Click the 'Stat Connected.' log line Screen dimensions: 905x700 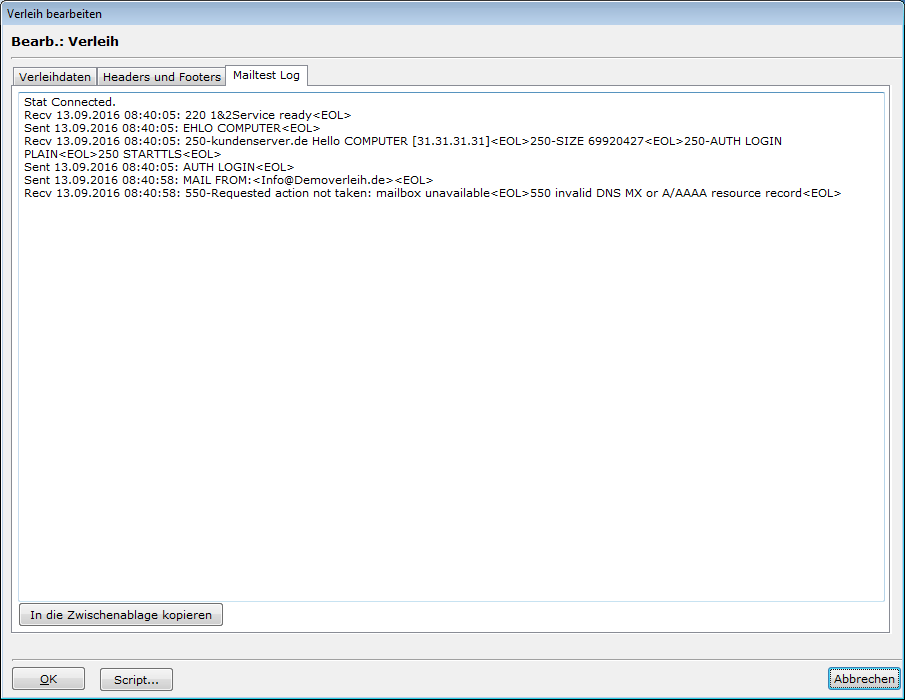point(70,102)
